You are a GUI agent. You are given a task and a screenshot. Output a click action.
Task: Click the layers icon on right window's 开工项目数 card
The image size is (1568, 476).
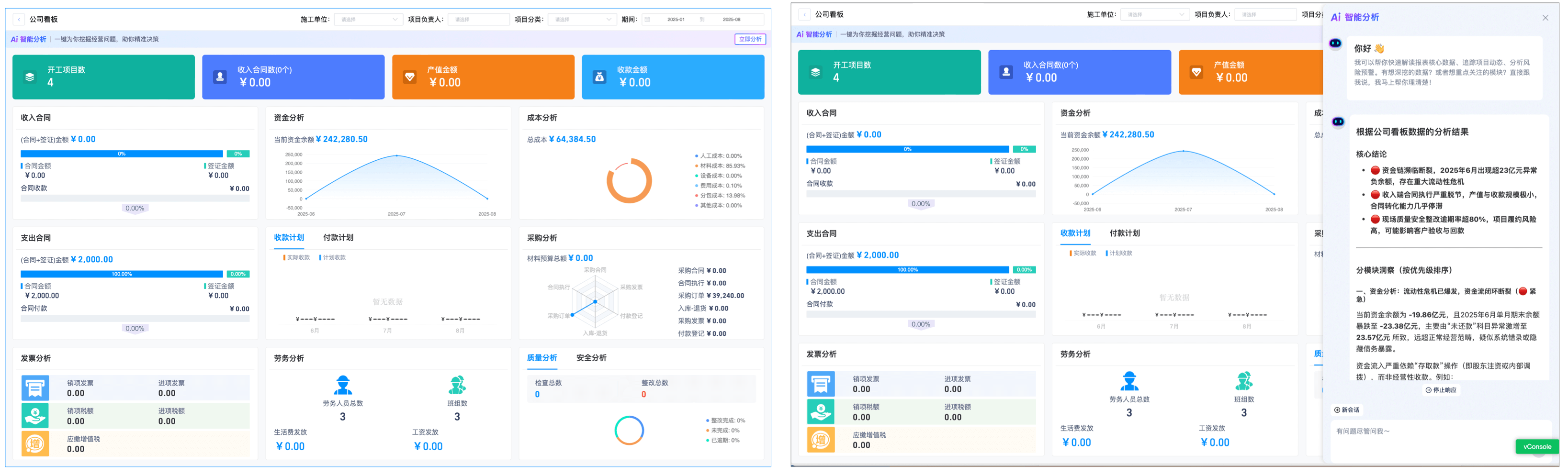(816, 72)
